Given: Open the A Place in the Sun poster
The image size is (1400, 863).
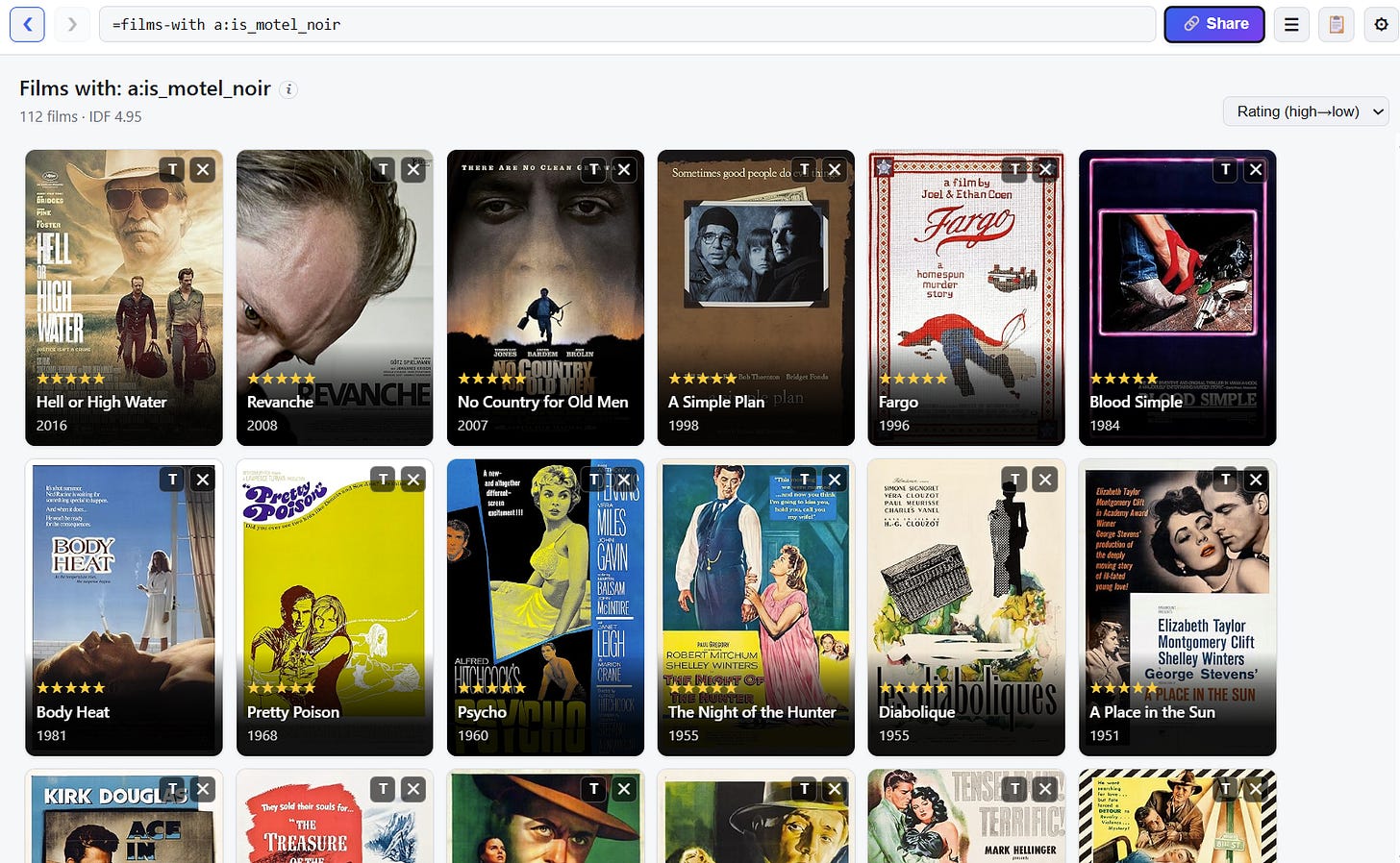Looking at the screenshot, I should click(1177, 607).
